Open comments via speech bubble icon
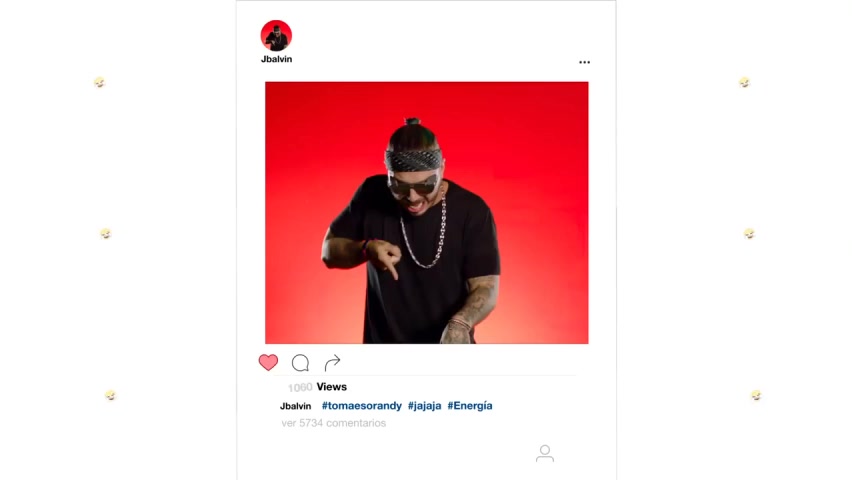This screenshot has height=480, width=852. tap(300, 363)
